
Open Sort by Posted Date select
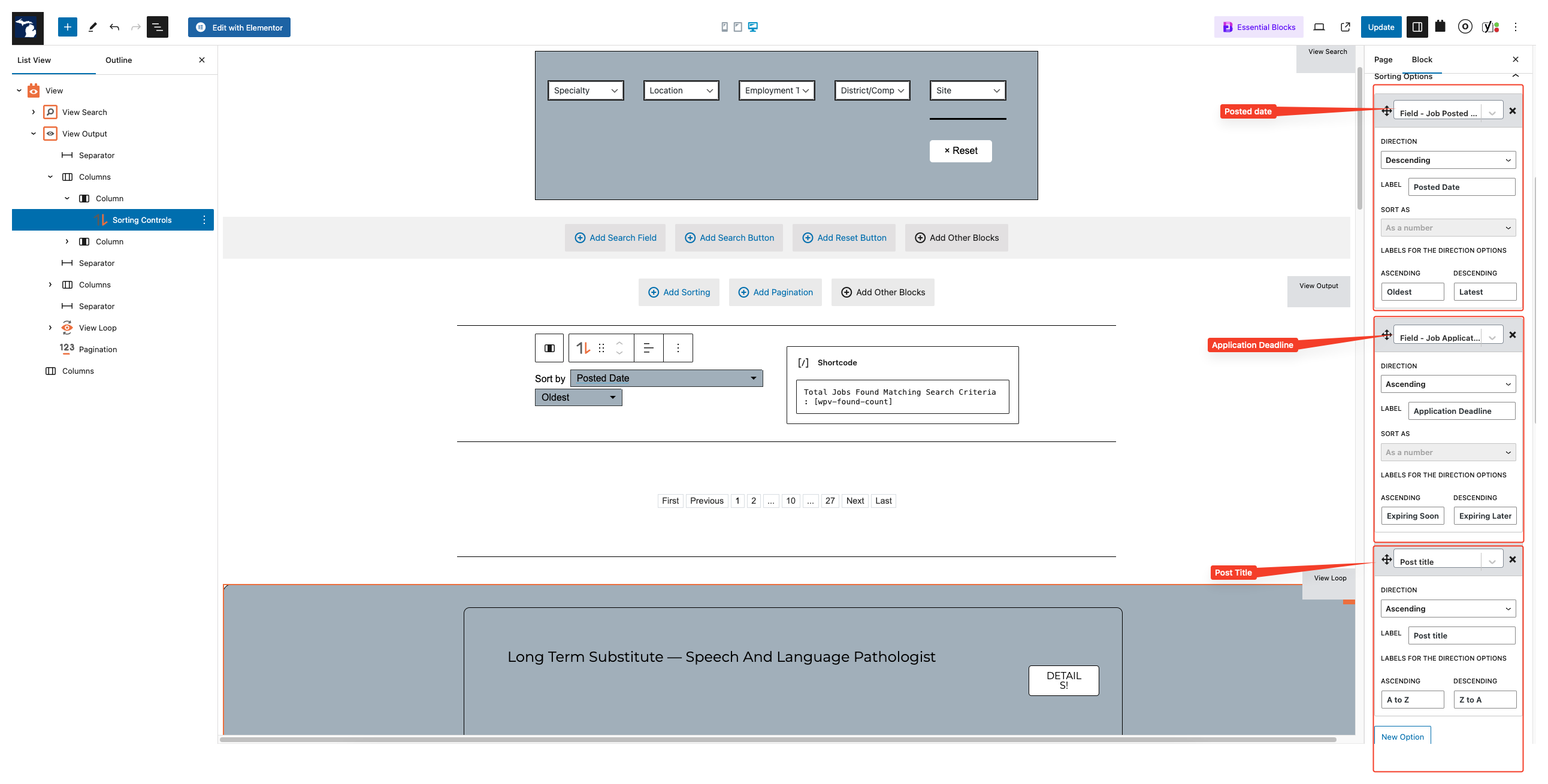click(666, 378)
